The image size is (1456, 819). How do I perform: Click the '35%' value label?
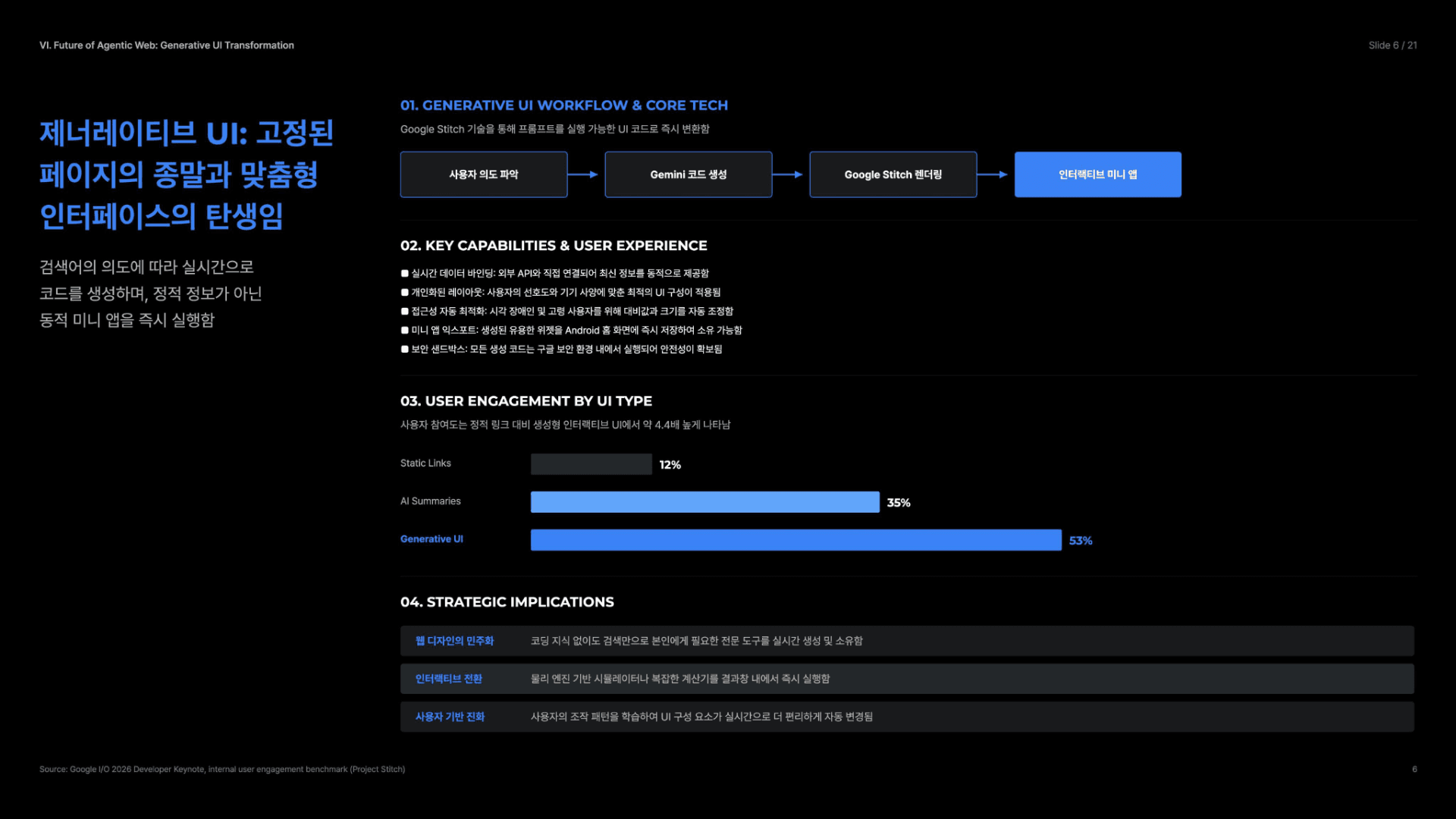coord(899,503)
